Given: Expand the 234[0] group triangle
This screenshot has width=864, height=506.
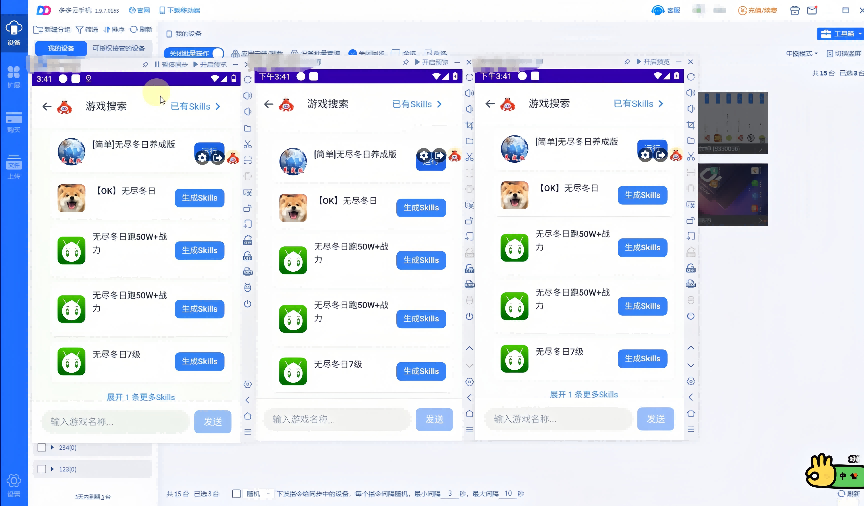Looking at the screenshot, I should click(x=52, y=448).
